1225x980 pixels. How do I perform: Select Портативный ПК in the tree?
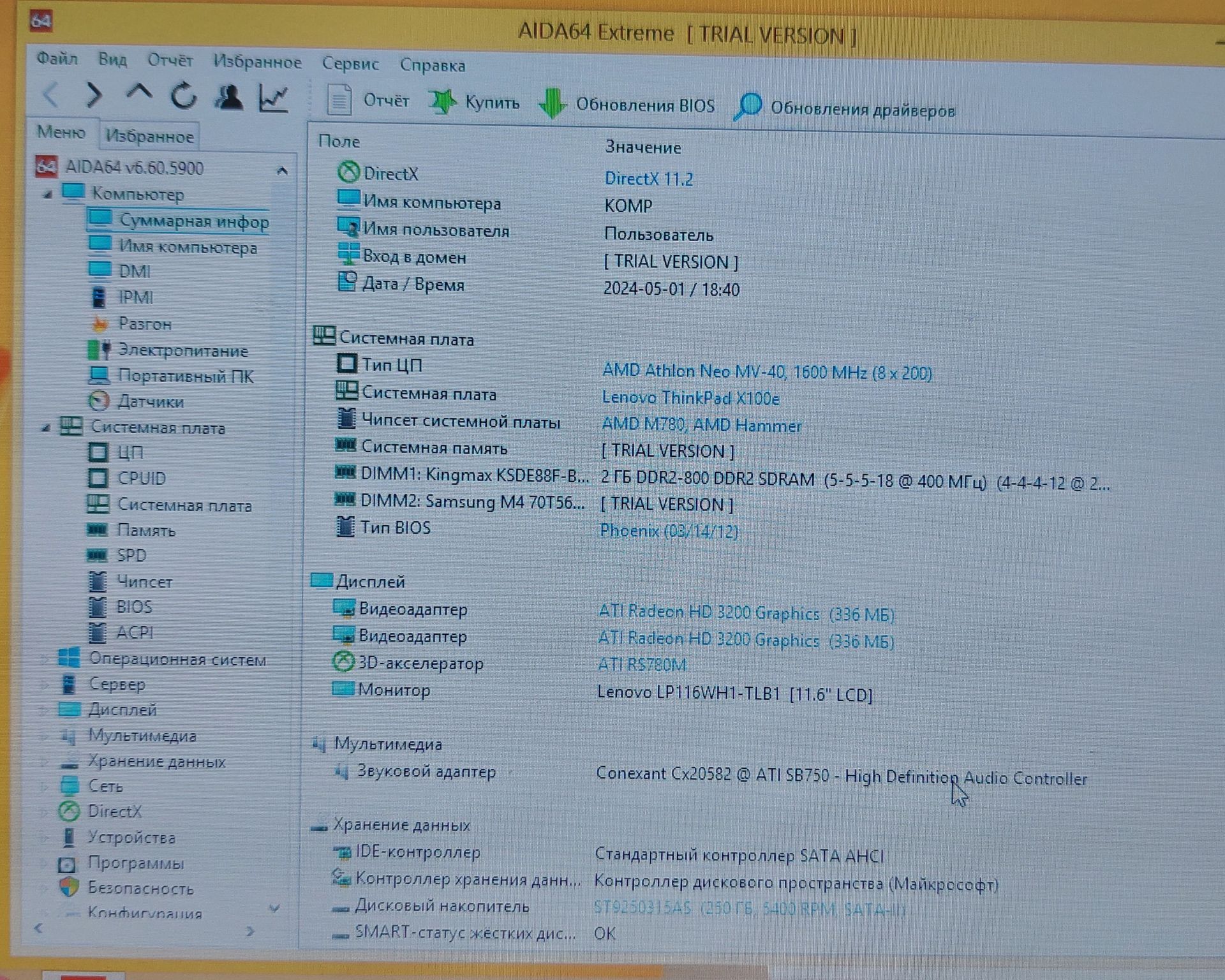pyautogui.click(x=186, y=376)
